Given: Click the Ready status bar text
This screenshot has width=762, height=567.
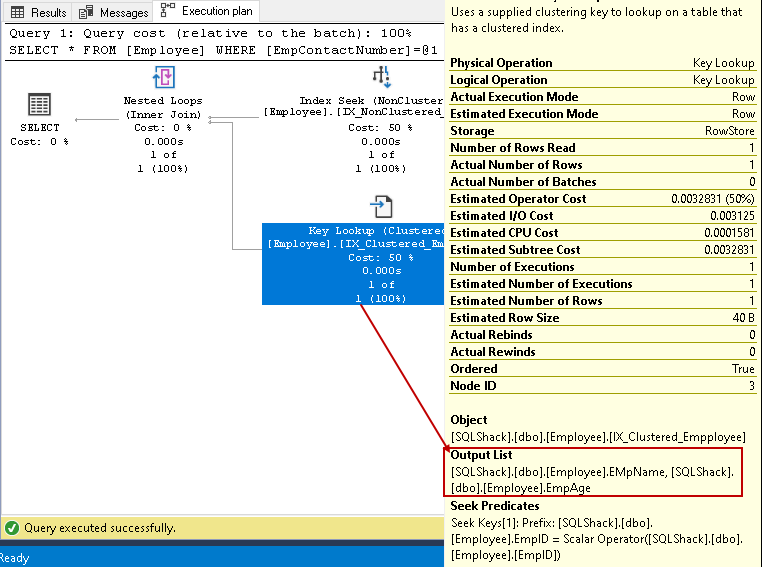Looking at the screenshot, I should pyautogui.click(x=15, y=558).
